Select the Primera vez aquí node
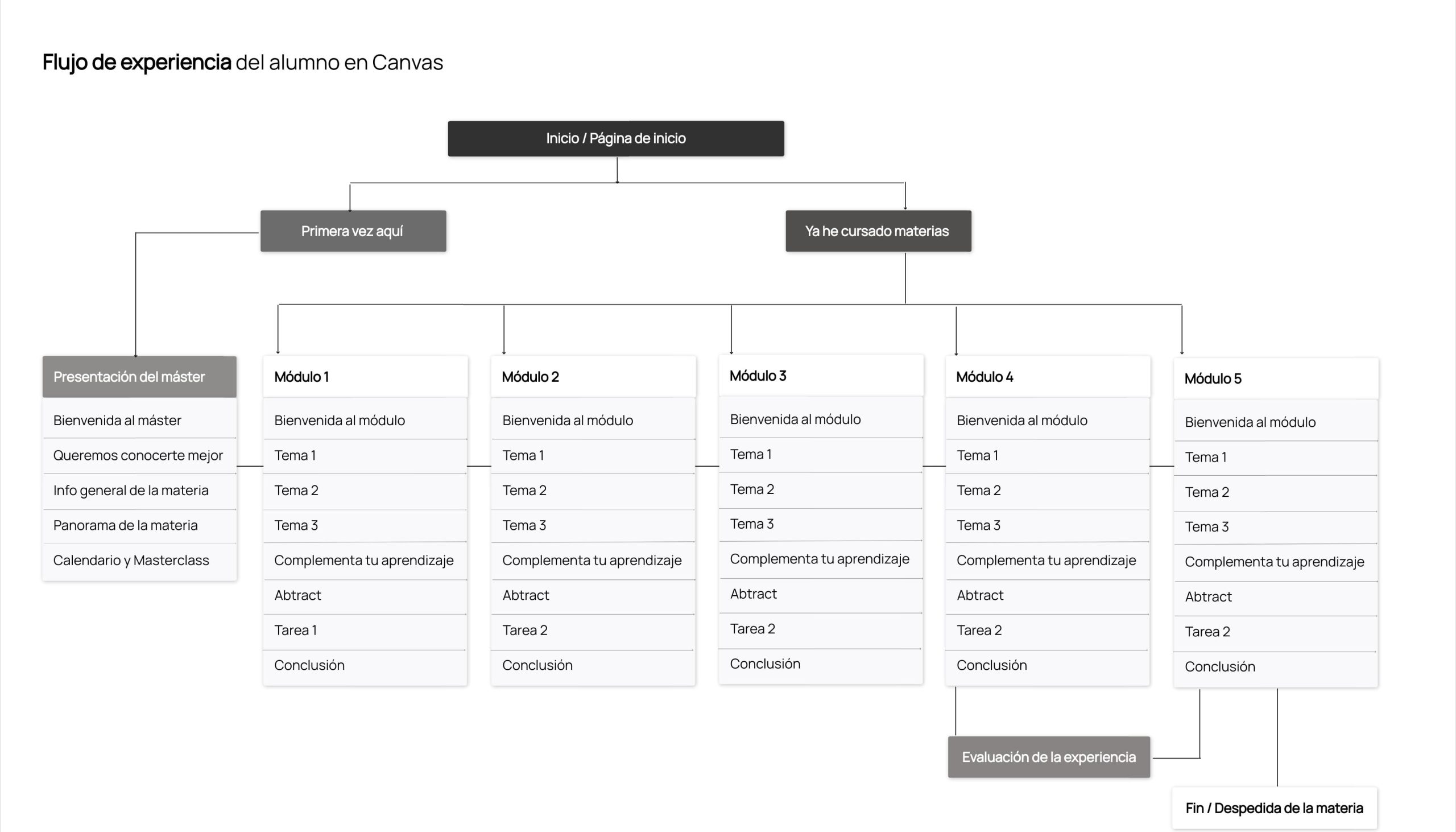This screenshot has width=1456, height=832. [353, 231]
